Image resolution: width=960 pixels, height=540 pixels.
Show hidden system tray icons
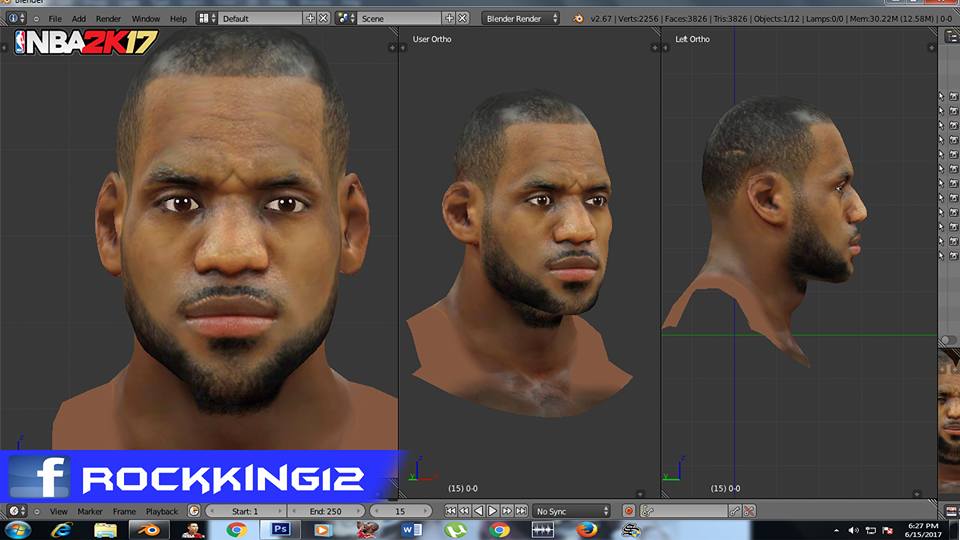836,531
